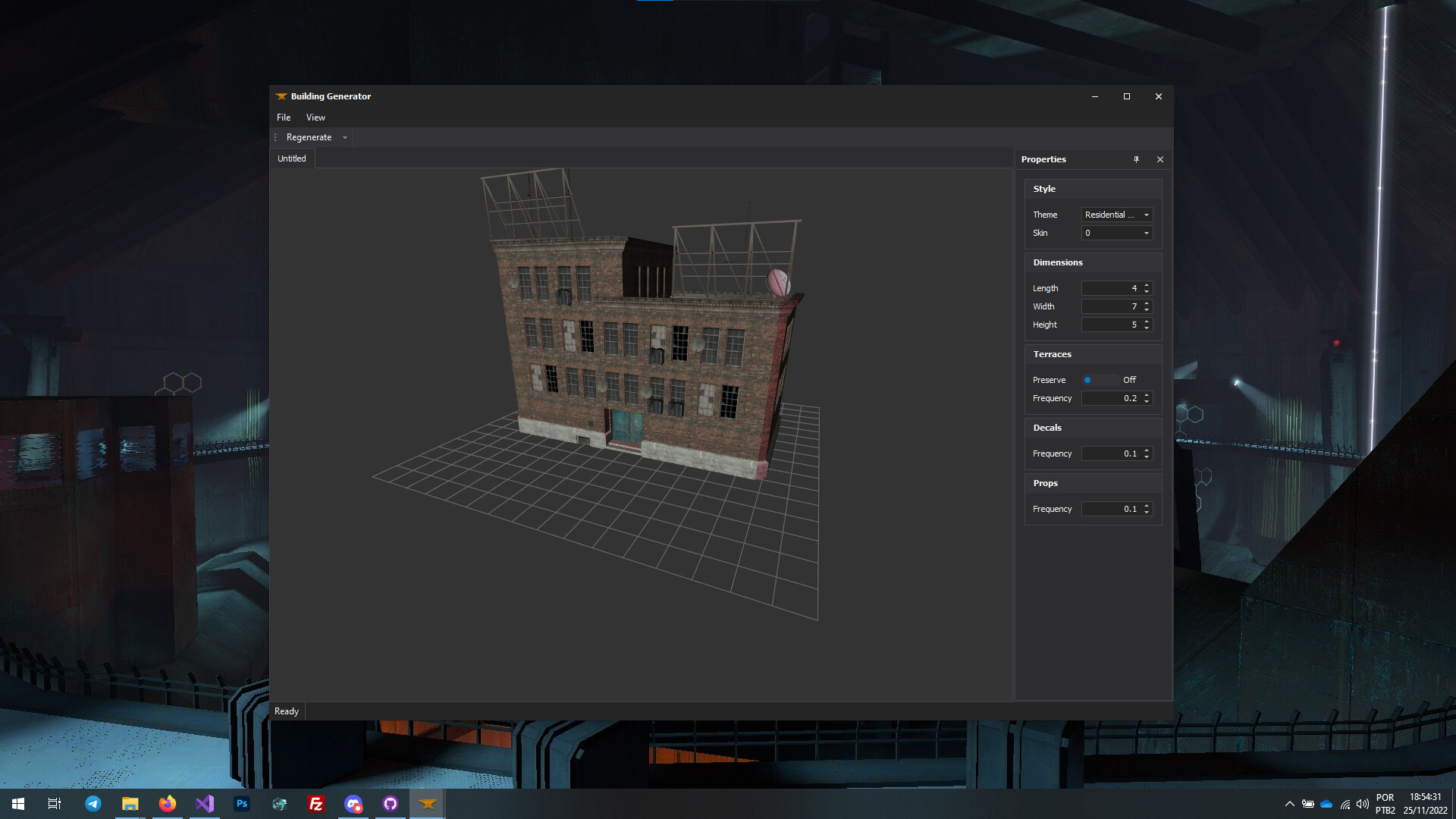1456x819 pixels.
Task: Open Discord from the taskbar
Action: click(353, 803)
